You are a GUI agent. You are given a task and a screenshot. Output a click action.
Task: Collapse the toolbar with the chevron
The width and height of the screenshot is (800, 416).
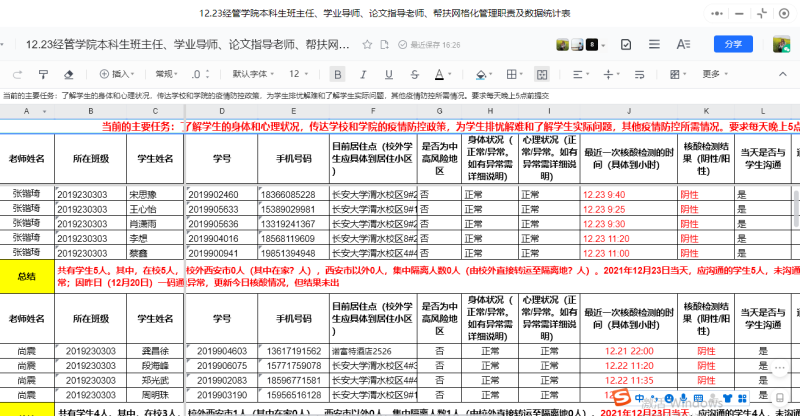pos(783,74)
